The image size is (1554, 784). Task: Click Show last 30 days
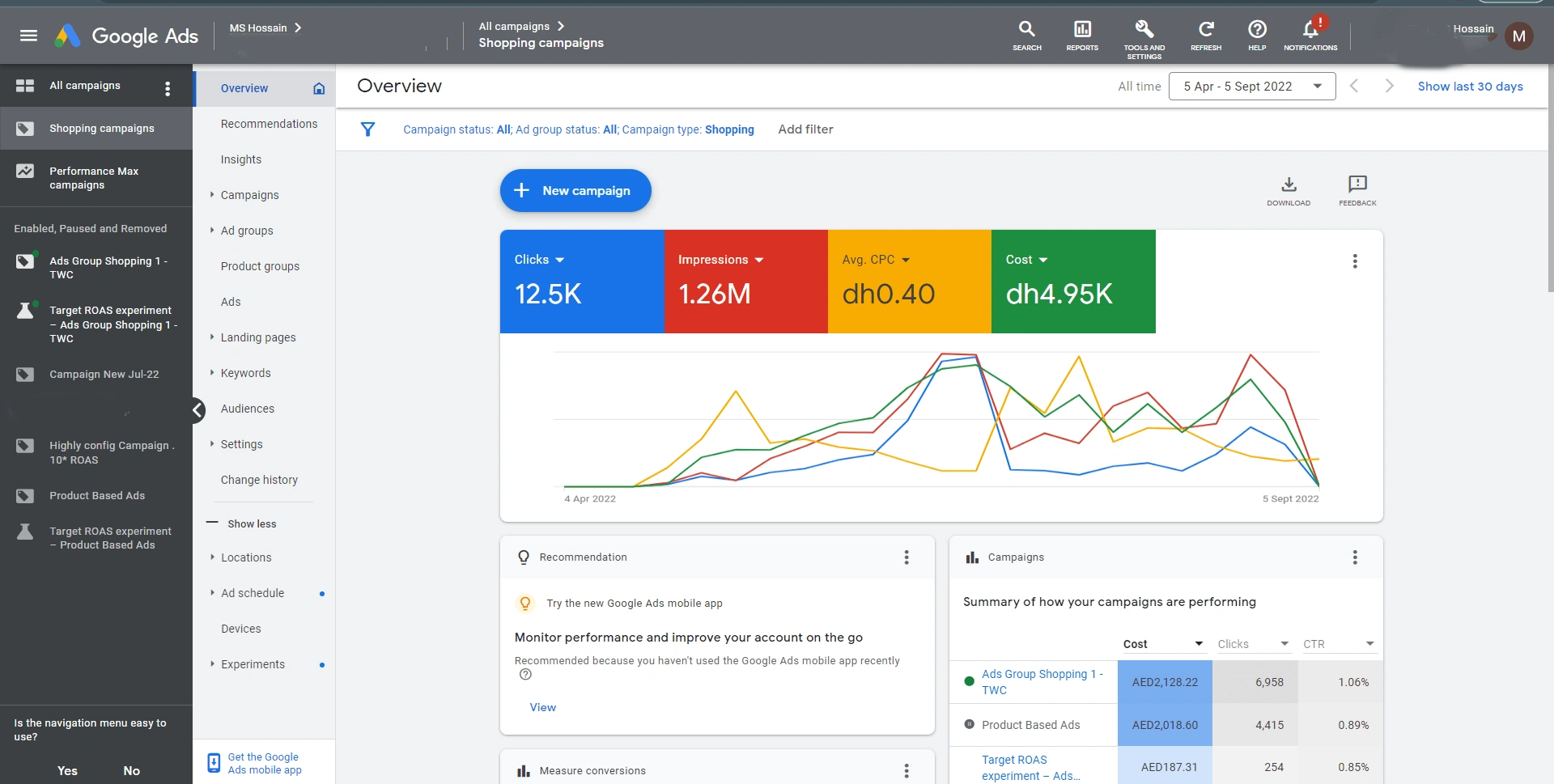(1470, 87)
